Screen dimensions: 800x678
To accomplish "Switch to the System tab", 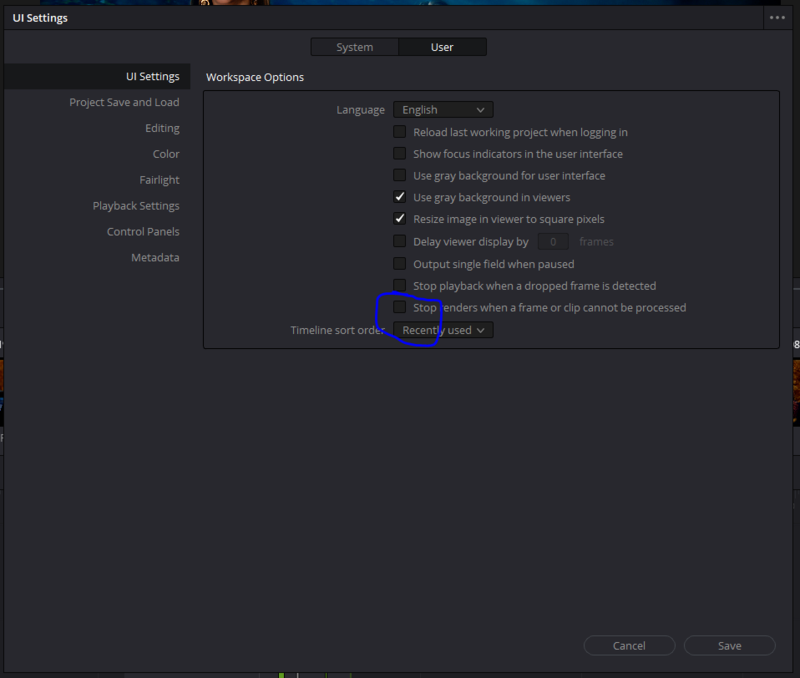I will pyautogui.click(x=354, y=47).
